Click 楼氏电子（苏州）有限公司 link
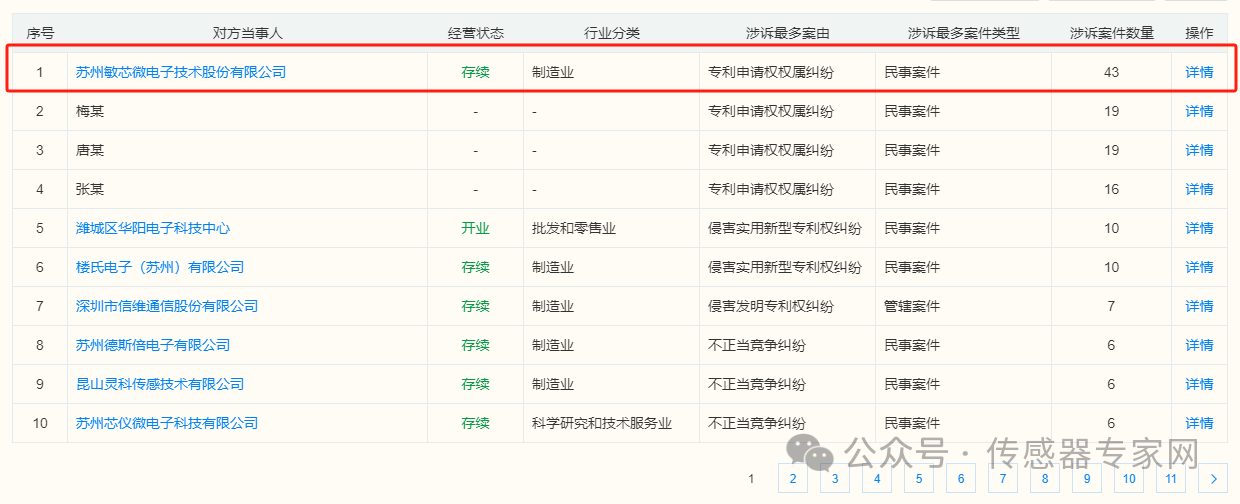This screenshot has width=1240, height=504. (x=160, y=267)
